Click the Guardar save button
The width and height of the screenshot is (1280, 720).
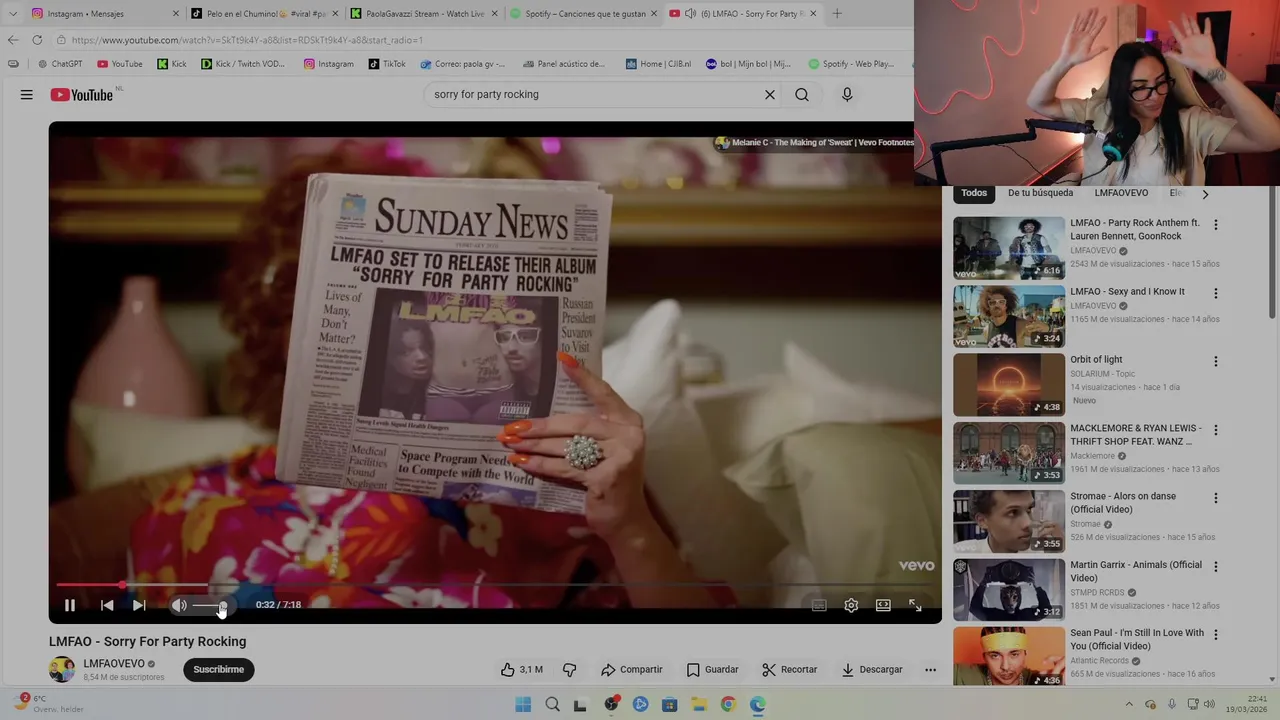click(712, 669)
